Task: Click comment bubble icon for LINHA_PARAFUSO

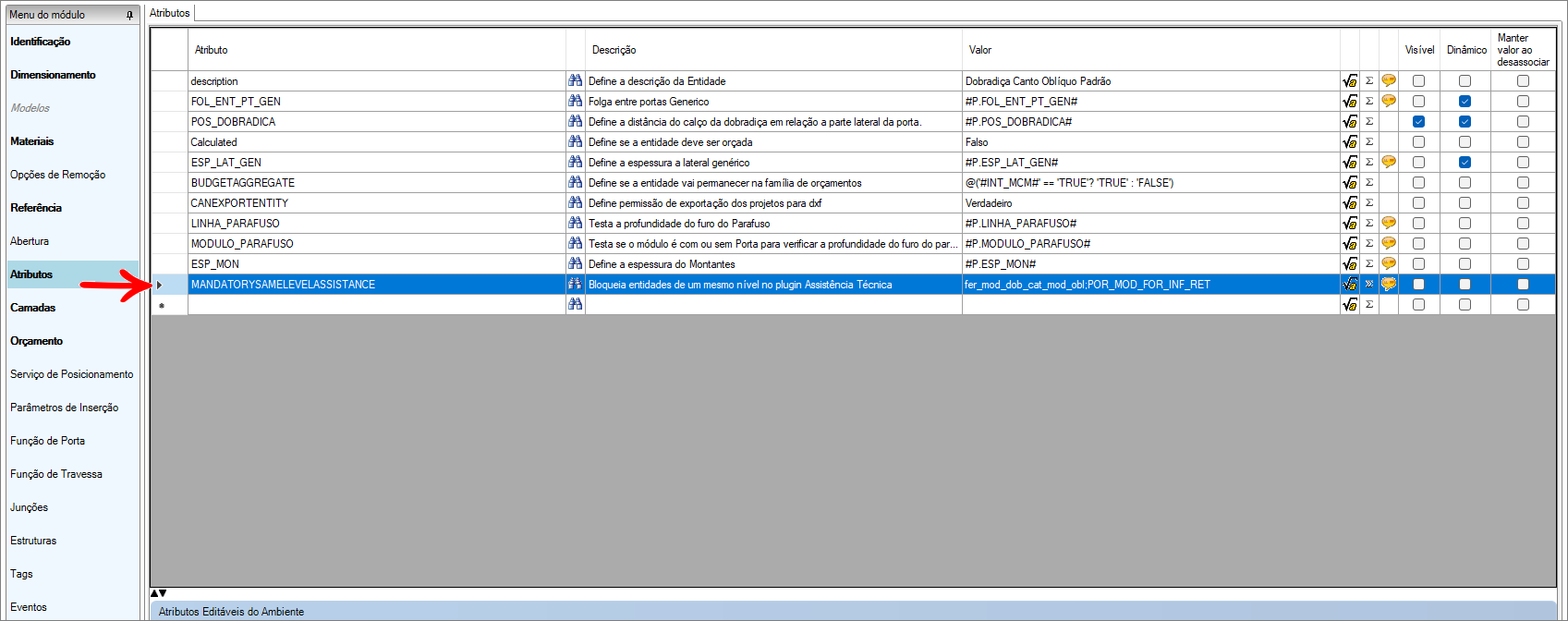Action: click(x=1388, y=224)
